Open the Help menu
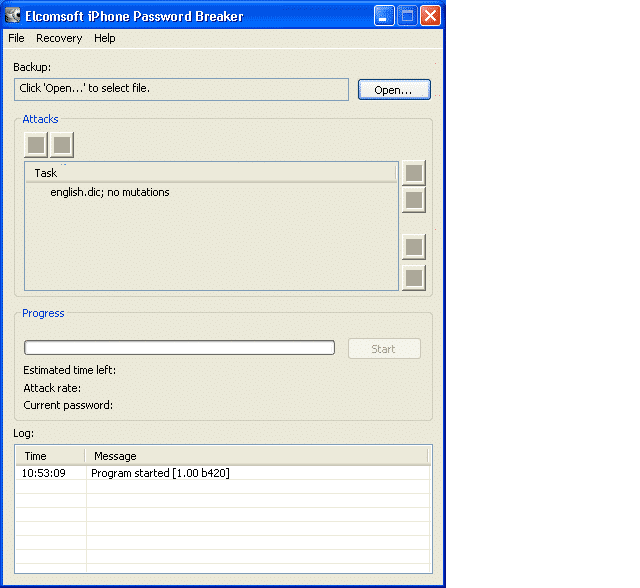Image resolution: width=640 pixels, height=588 pixels. [105, 38]
